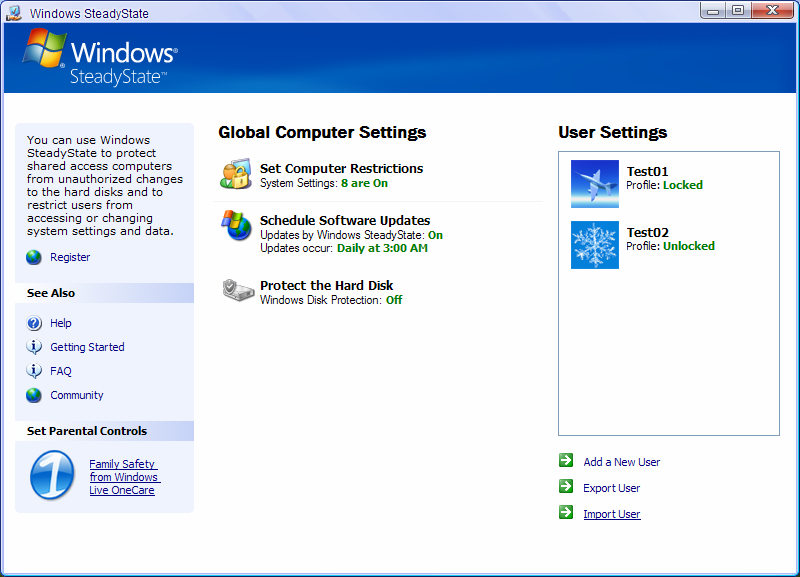Image resolution: width=800 pixels, height=577 pixels.
Task: Click the Add a New User arrow icon
Action: click(x=565, y=462)
